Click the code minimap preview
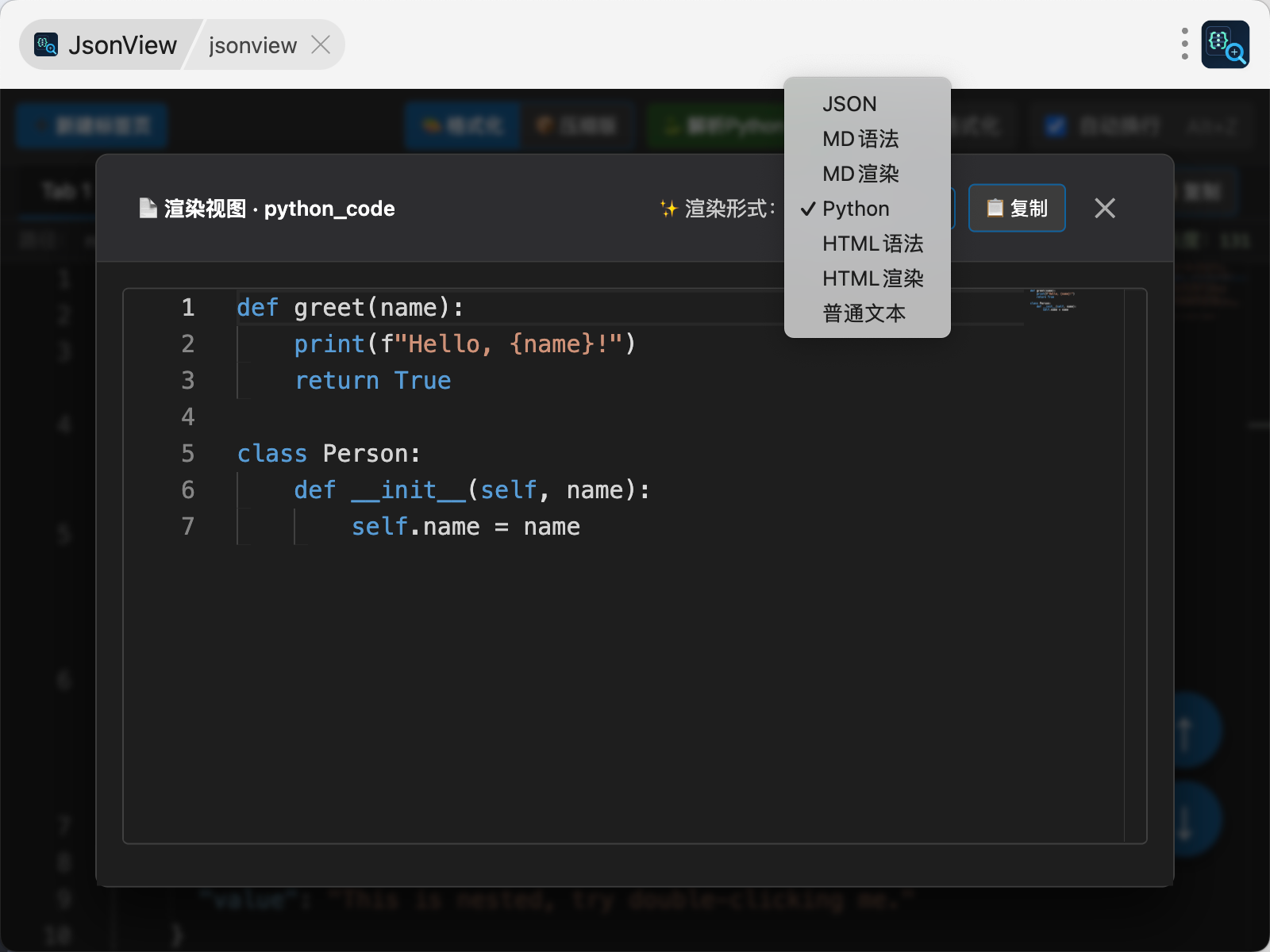 [x=1053, y=301]
